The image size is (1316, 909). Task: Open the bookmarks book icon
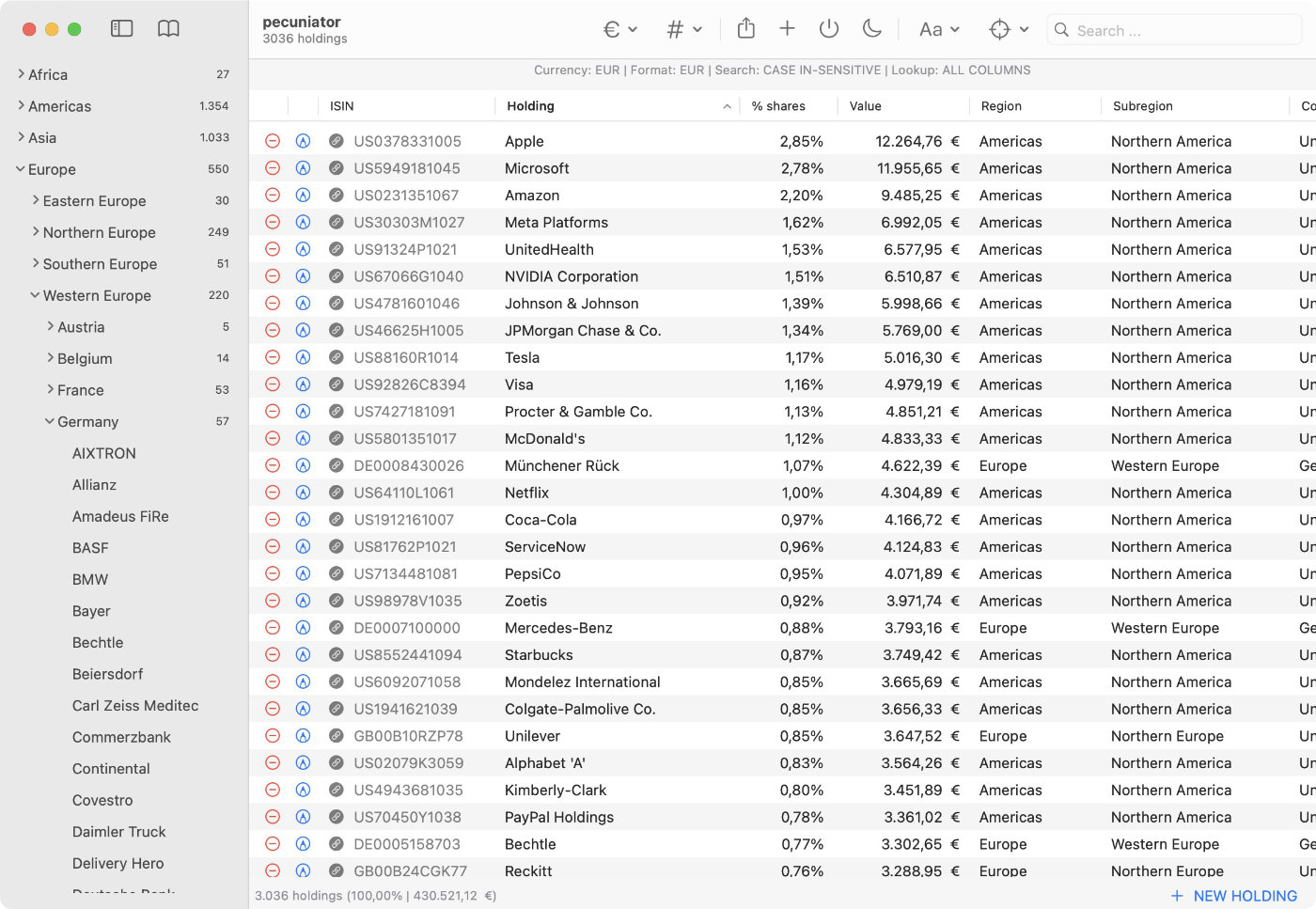[167, 28]
